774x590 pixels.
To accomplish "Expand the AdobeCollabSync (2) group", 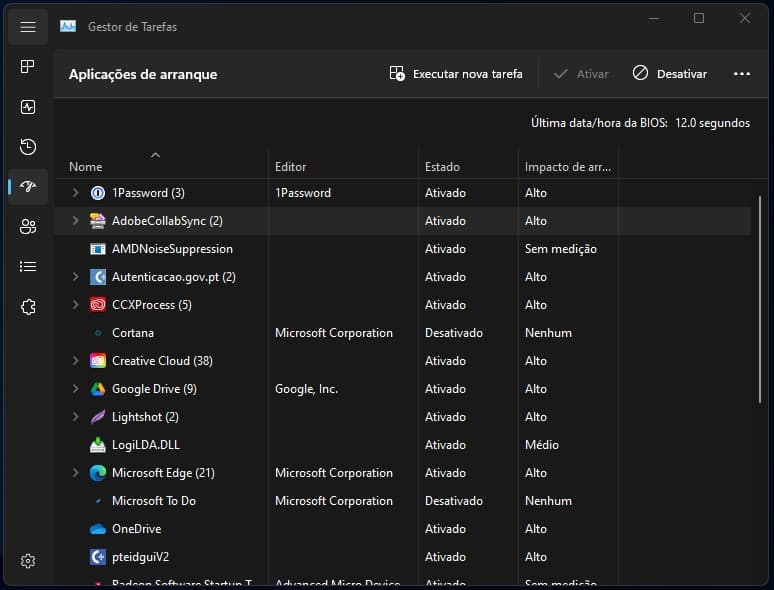I will coord(76,221).
